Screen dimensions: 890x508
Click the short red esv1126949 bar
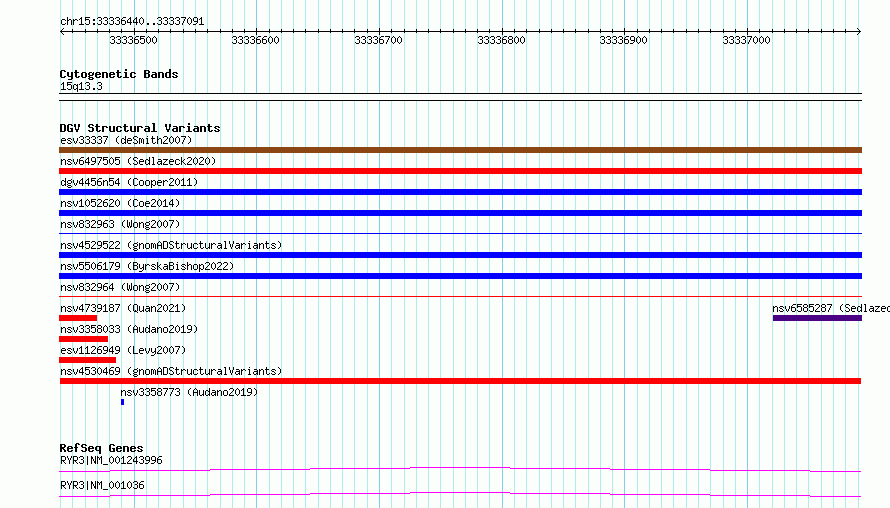coord(87,360)
